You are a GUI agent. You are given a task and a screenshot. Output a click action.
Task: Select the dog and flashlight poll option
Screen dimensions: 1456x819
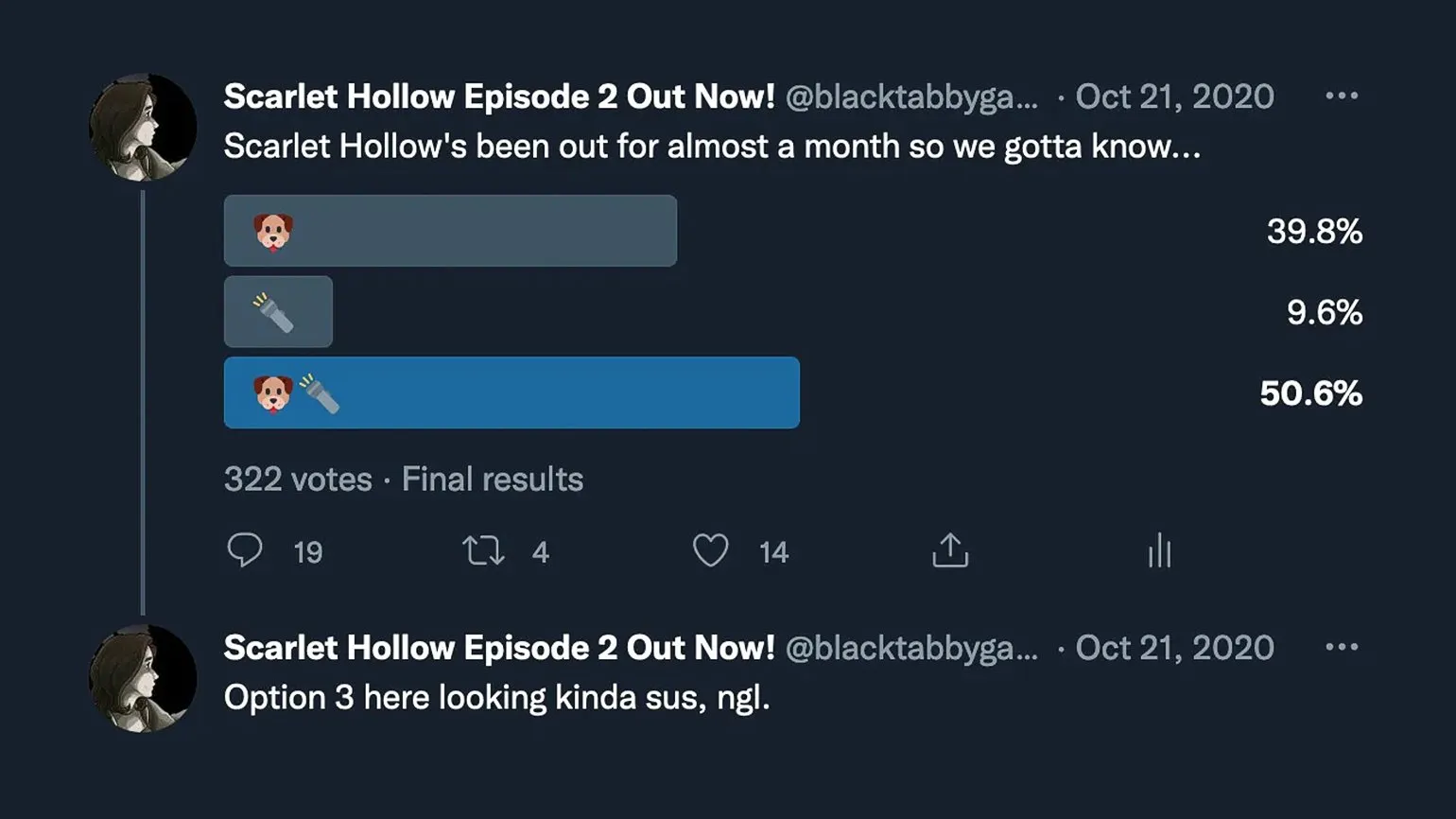click(x=511, y=392)
